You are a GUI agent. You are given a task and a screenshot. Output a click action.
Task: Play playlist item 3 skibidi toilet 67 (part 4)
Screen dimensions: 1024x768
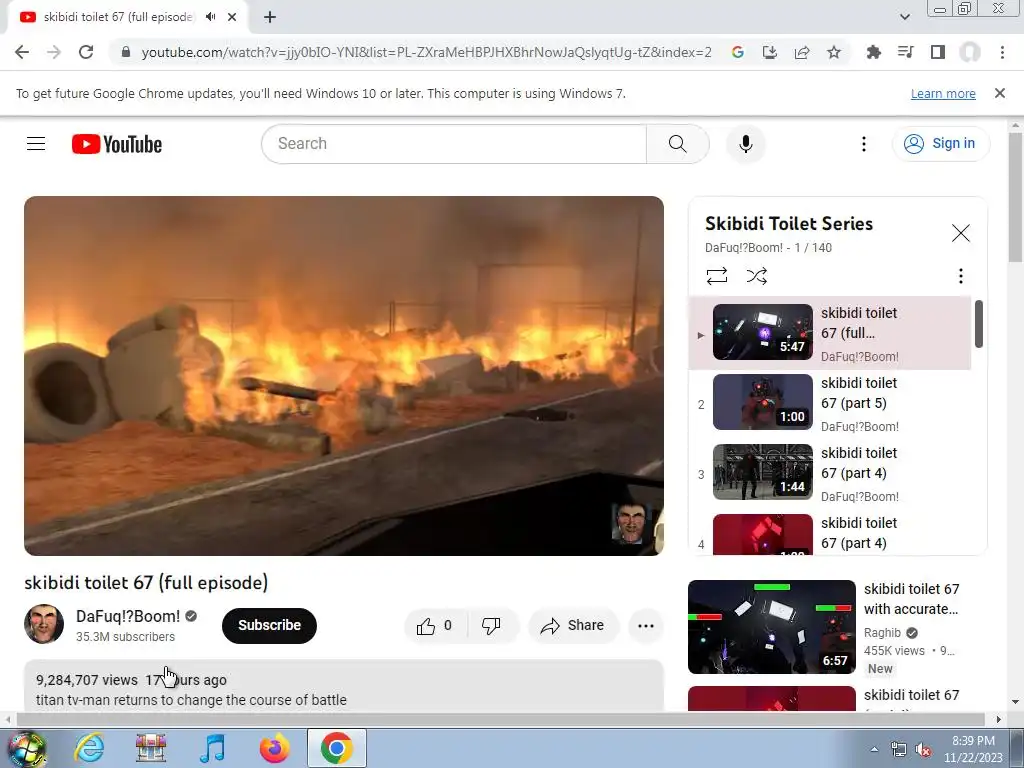[x=830, y=472]
